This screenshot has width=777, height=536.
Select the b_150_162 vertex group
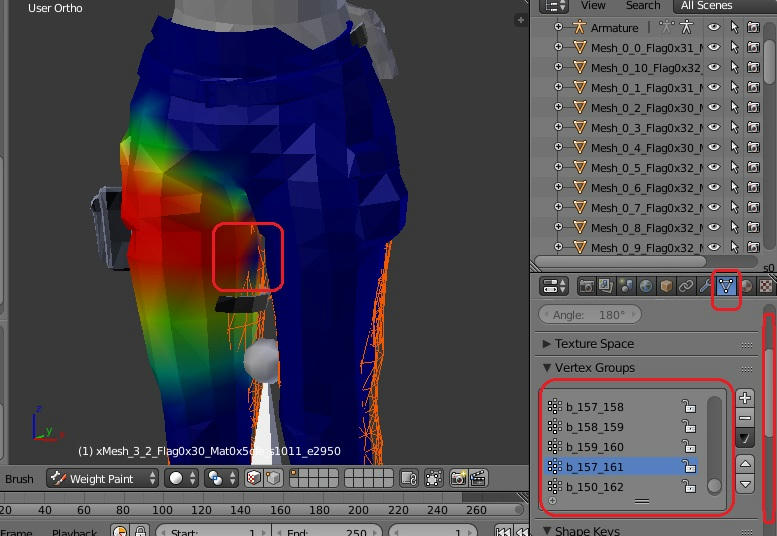595,487
